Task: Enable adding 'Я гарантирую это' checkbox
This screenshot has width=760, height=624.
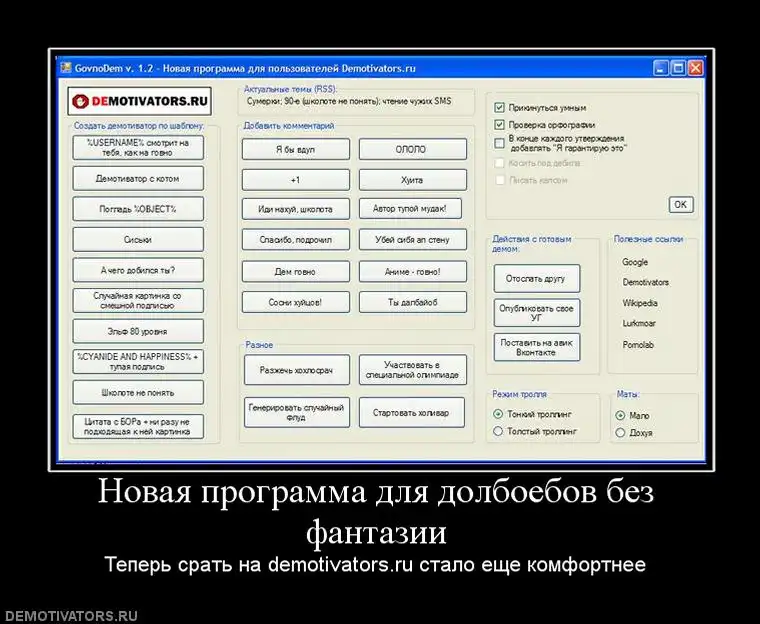Action: 500,143
